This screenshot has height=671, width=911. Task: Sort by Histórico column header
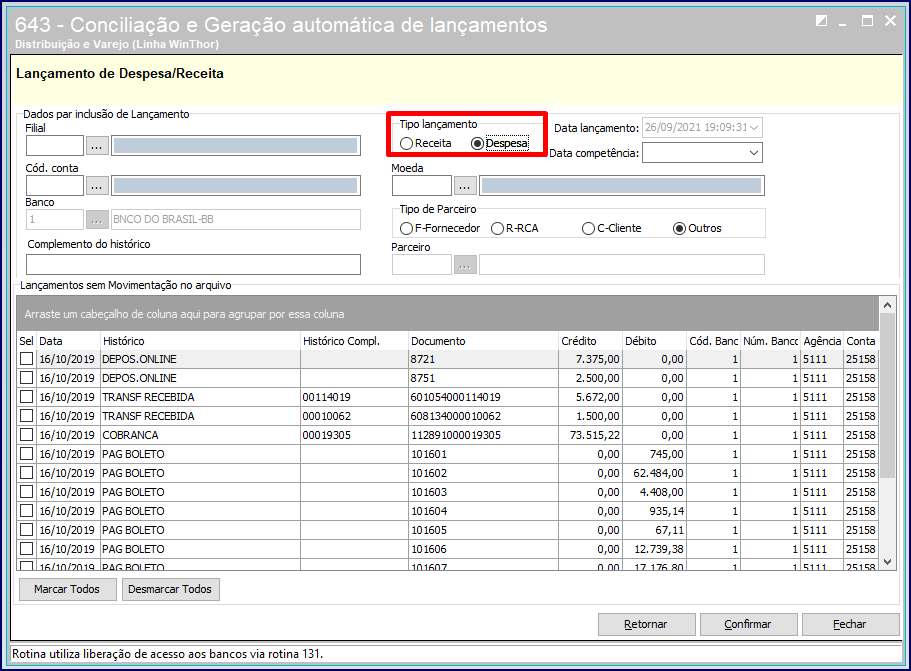point(200,341)
